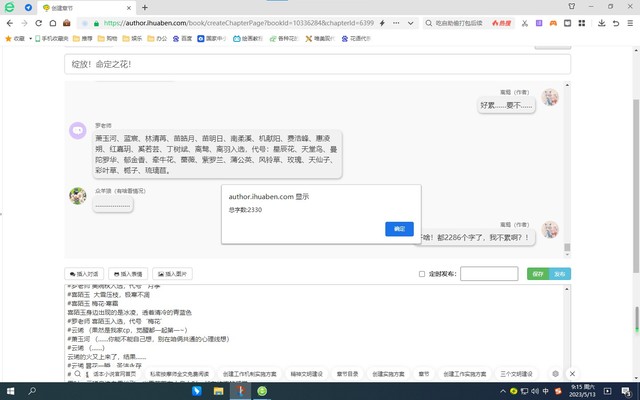The image size is (640, 400).
Task: Click the 众学徒 character avatar
Action: coord(77,195)
